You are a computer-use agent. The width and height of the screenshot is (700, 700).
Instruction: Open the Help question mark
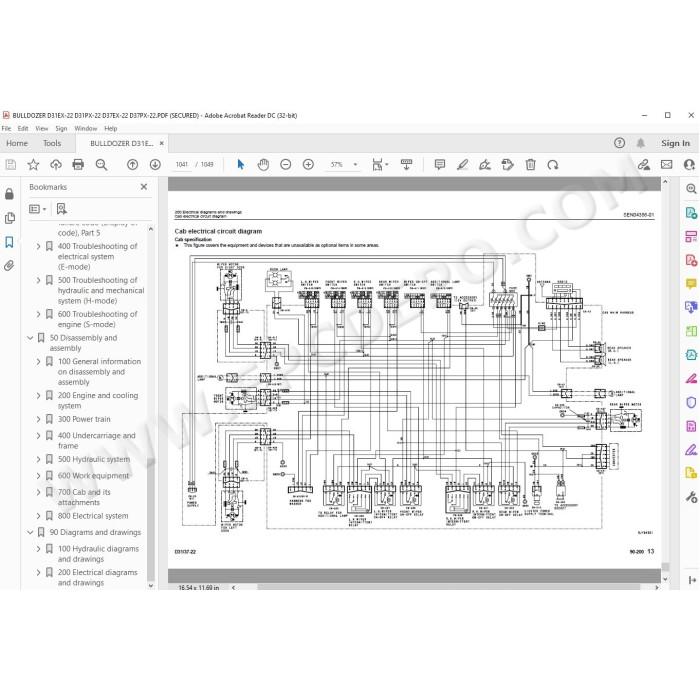pos(619,143)
